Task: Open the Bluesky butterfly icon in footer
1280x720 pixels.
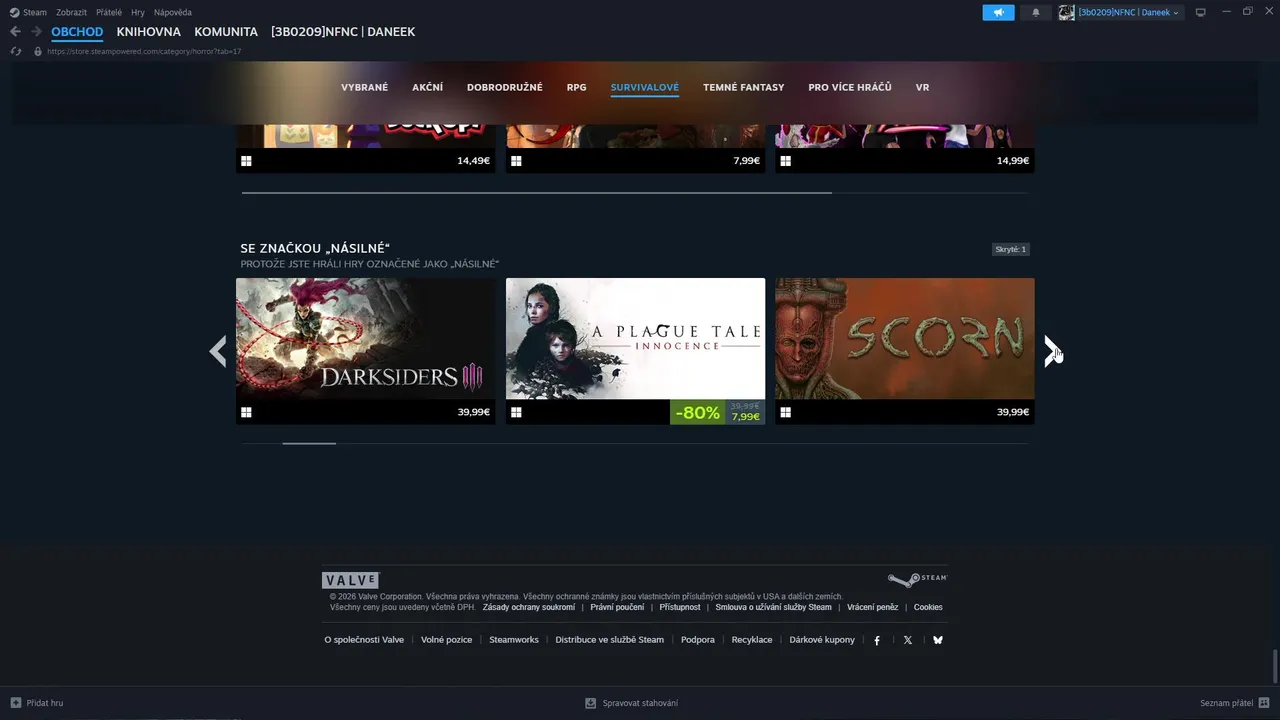Action: click(938, 640)
